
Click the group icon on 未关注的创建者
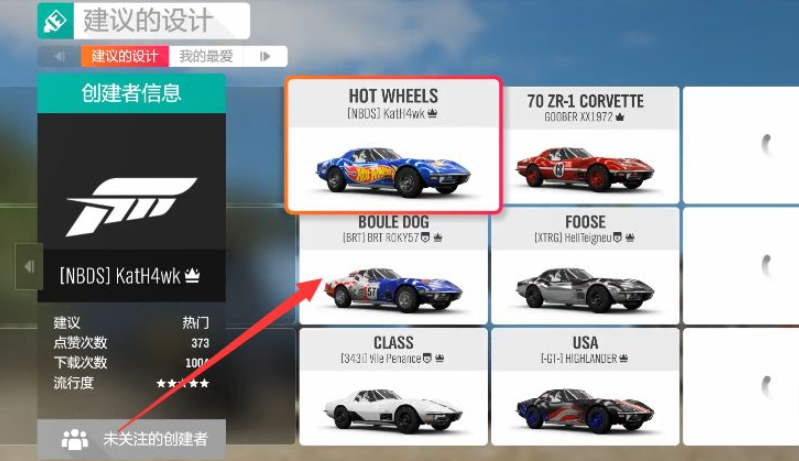pyautogui.click(x=75, y=439)
